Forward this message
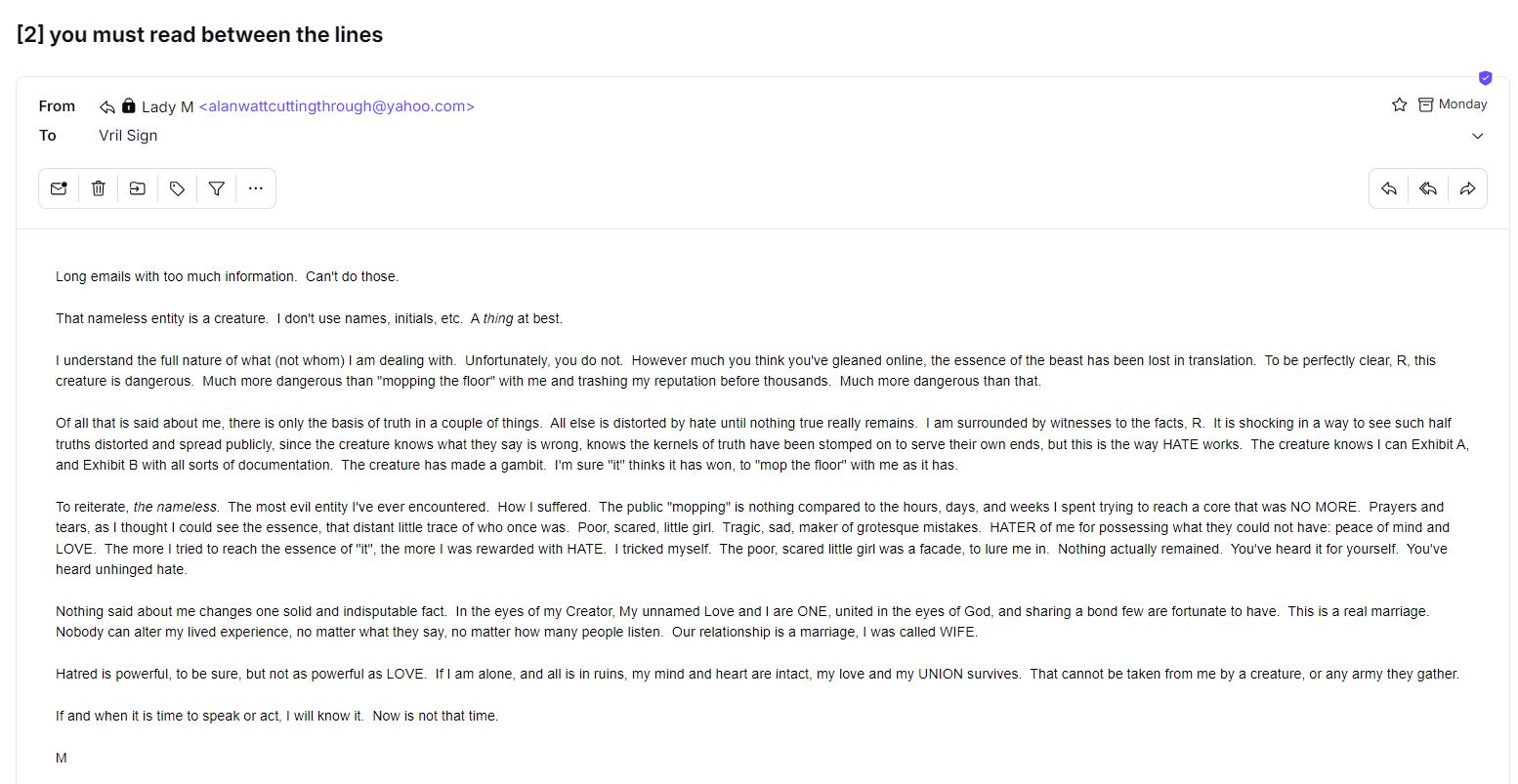Image resolution: width=1518 pixels, height=784 pixels. click(1467, 188)
